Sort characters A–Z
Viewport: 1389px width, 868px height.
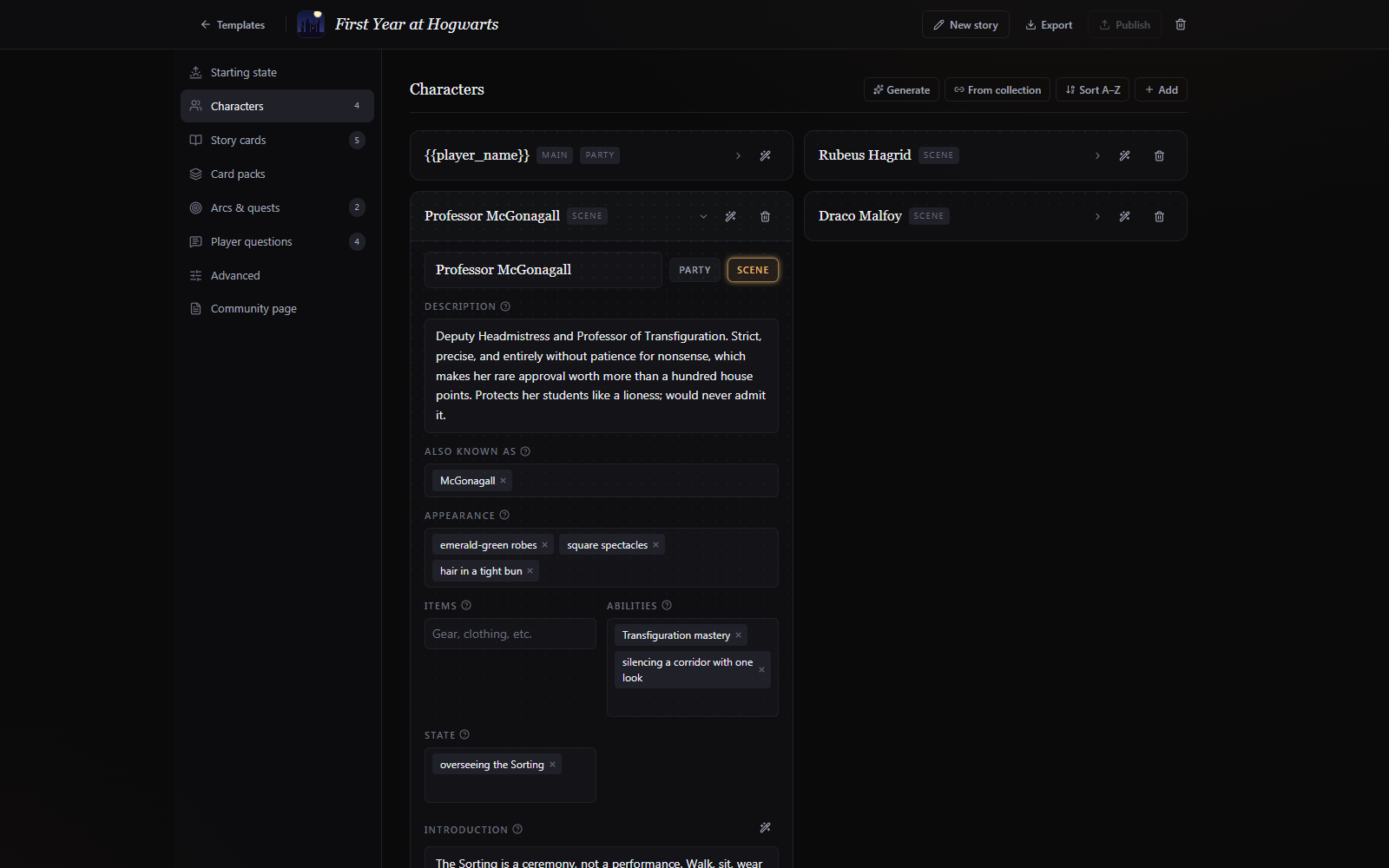(x=1092, y=89)
